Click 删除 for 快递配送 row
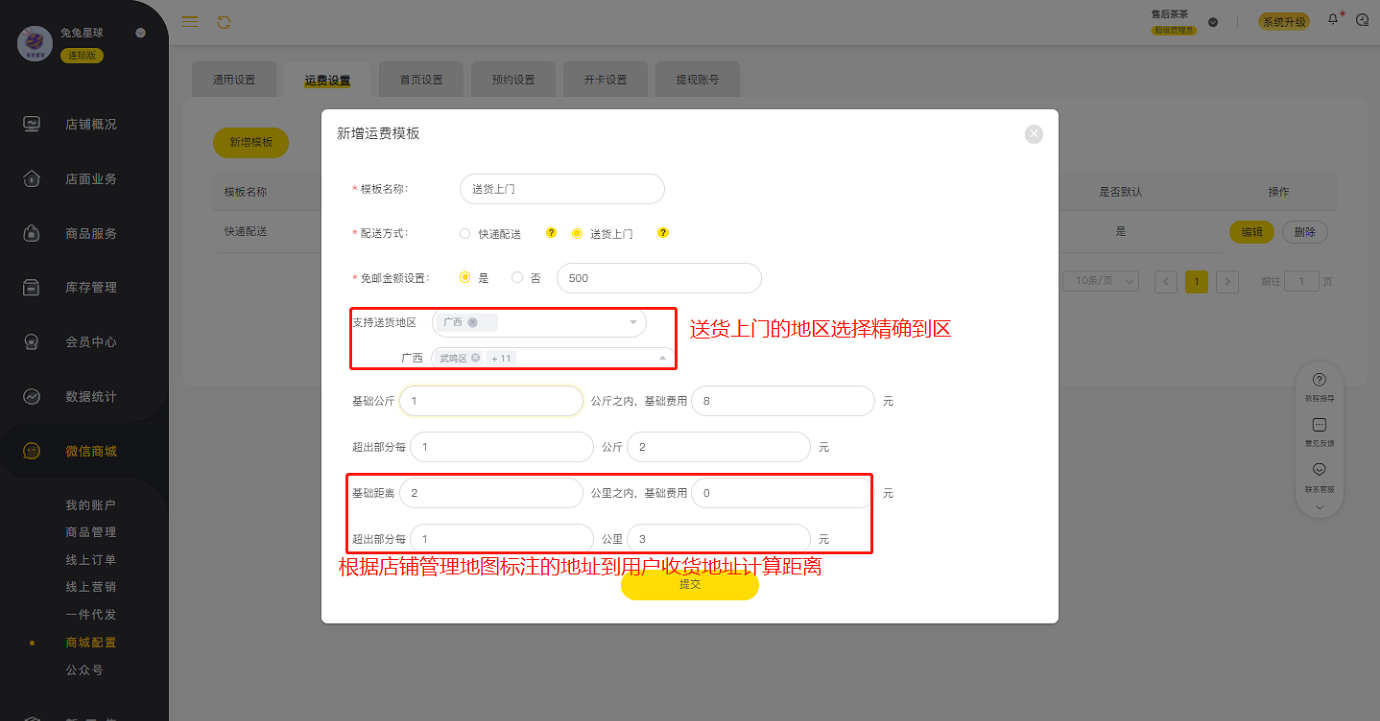 1305,232
